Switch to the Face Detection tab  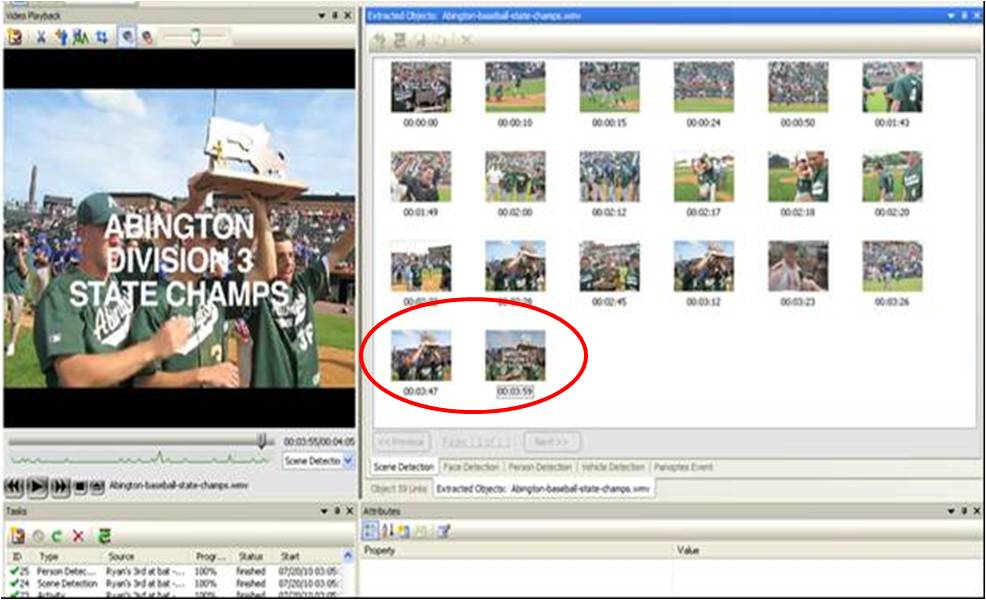[469, 467]
